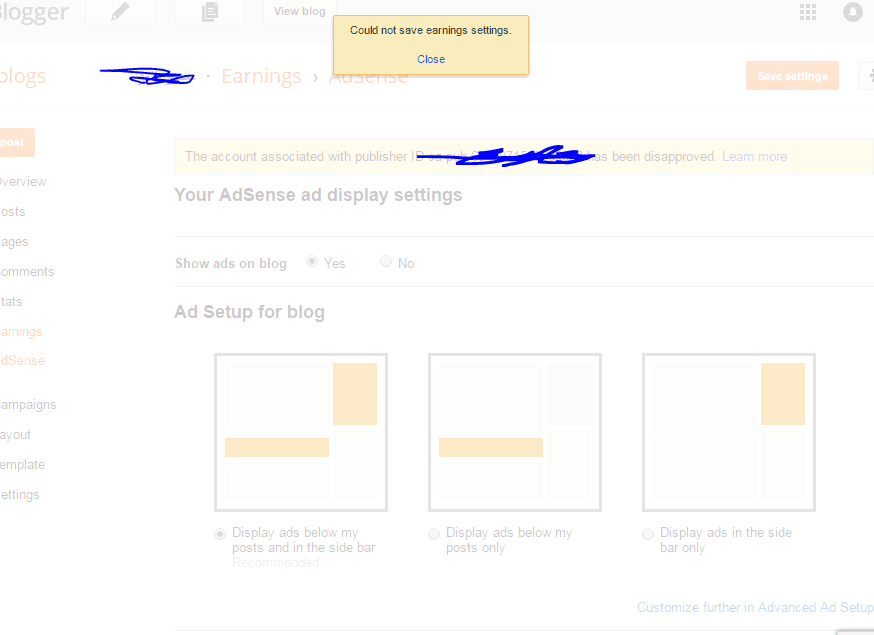
Task: Click the notifications bell icon
Action: 853,12
